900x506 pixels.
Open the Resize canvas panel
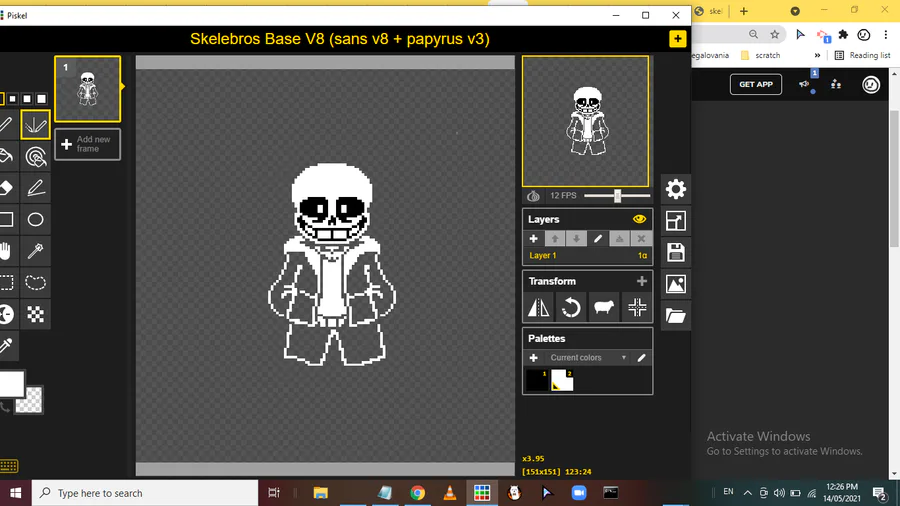pos(676,221)
